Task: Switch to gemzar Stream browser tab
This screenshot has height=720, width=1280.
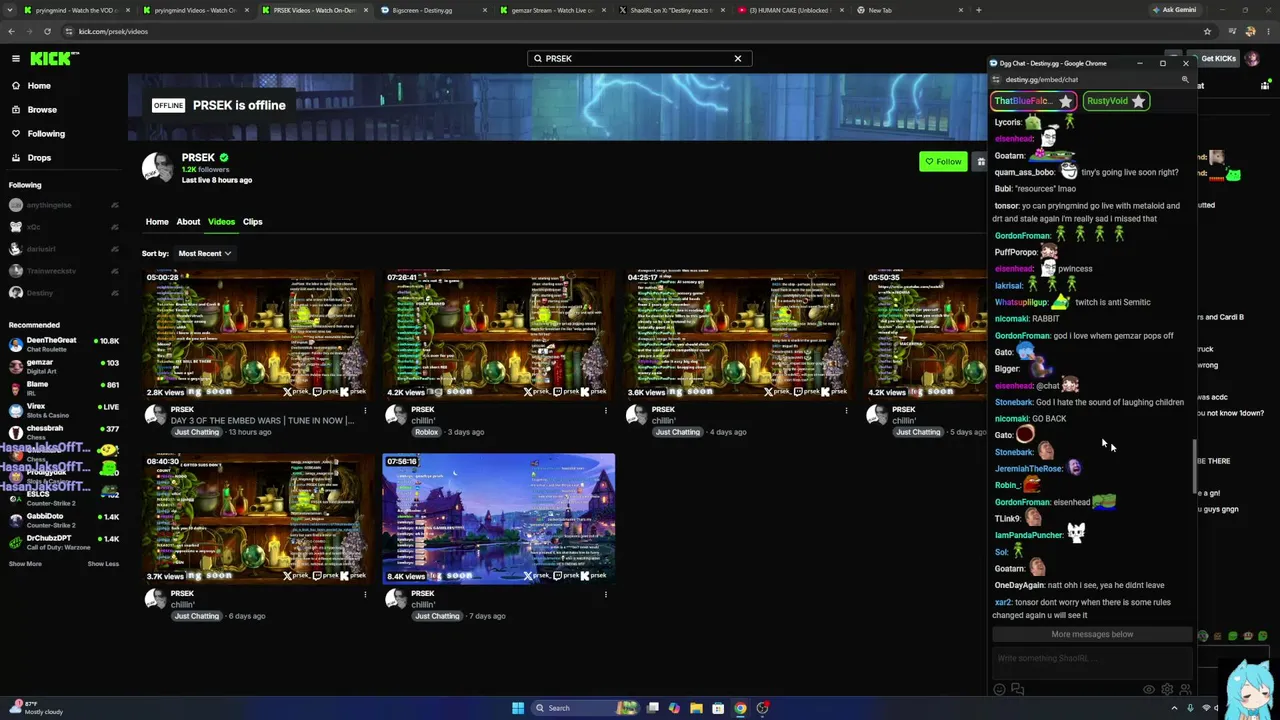Action: pyautogui.click(x=552, y=10)
